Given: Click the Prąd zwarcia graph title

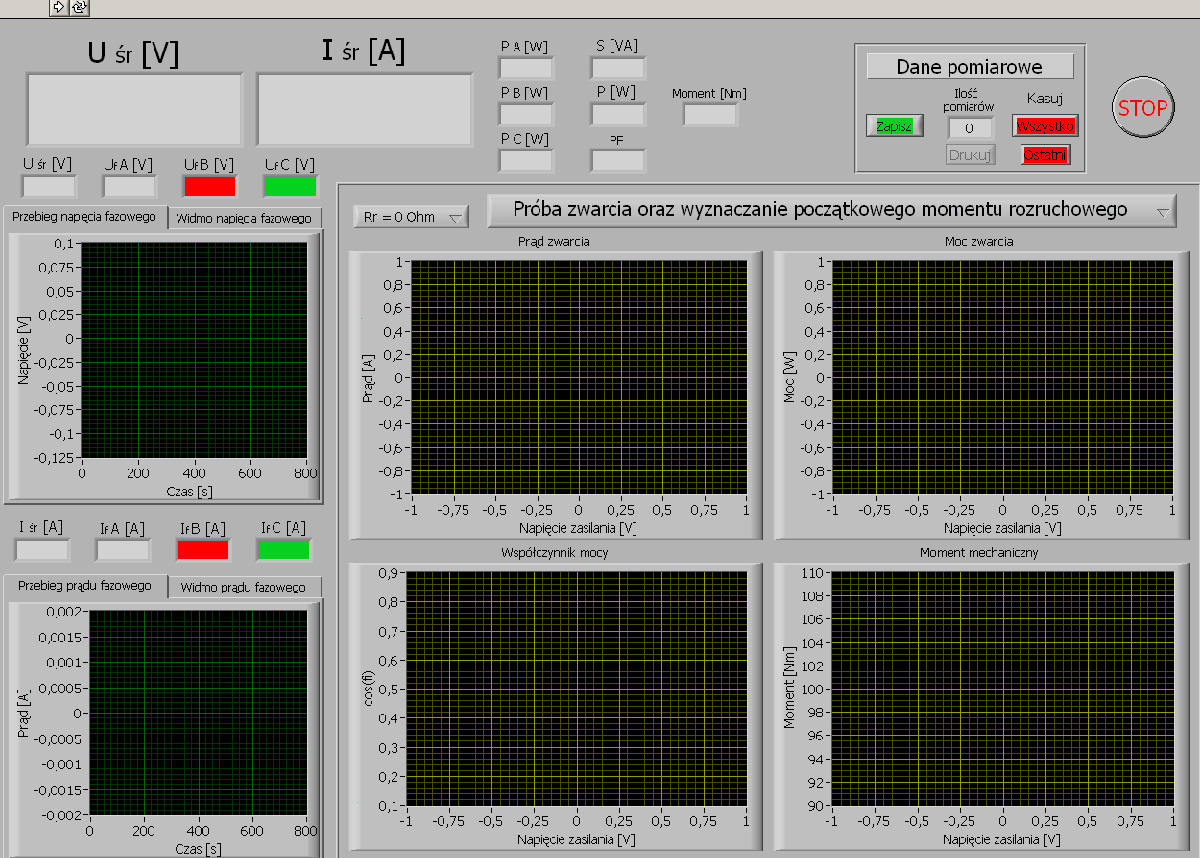Looking at the screenshot, I should coord(553,241).
